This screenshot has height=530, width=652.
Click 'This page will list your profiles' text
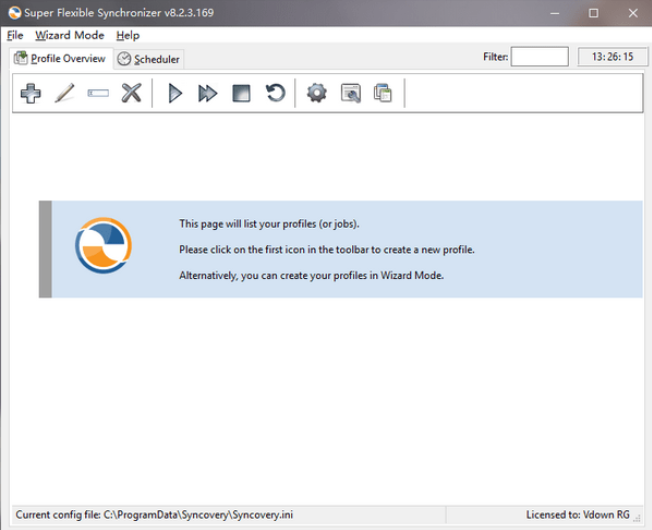tap(269, 224)
